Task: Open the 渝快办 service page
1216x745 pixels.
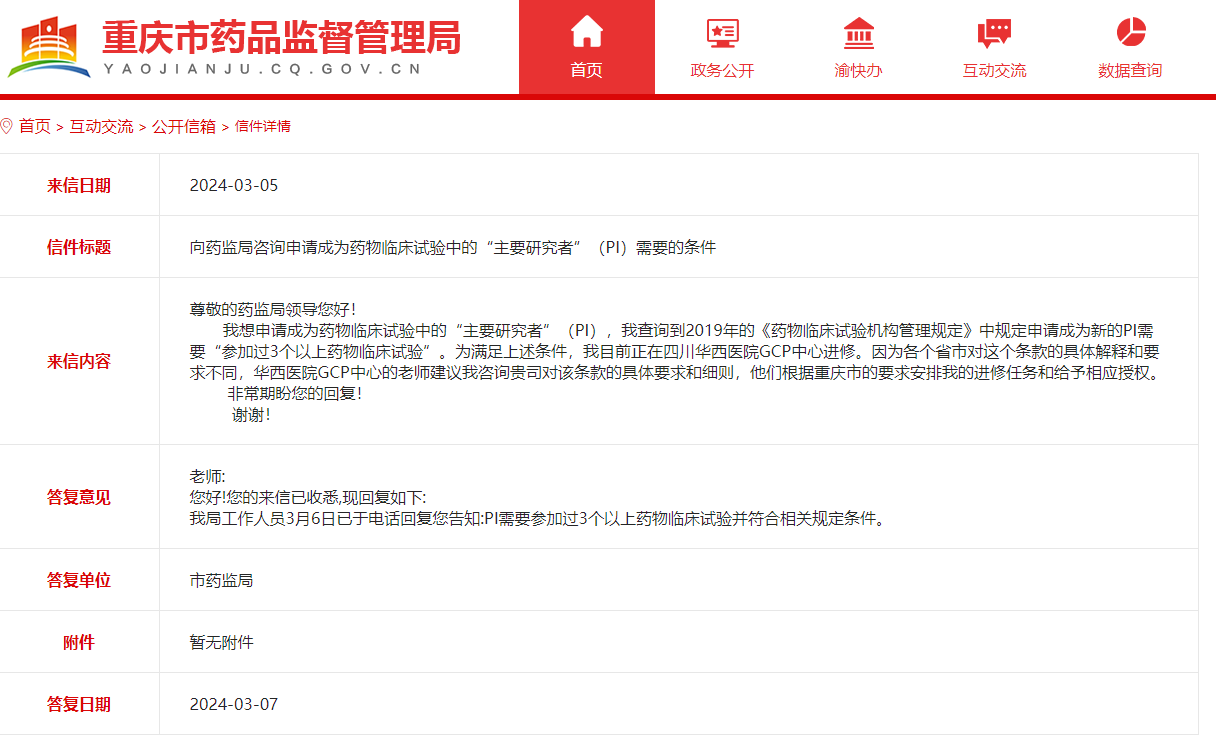Action: coord(857,69)
